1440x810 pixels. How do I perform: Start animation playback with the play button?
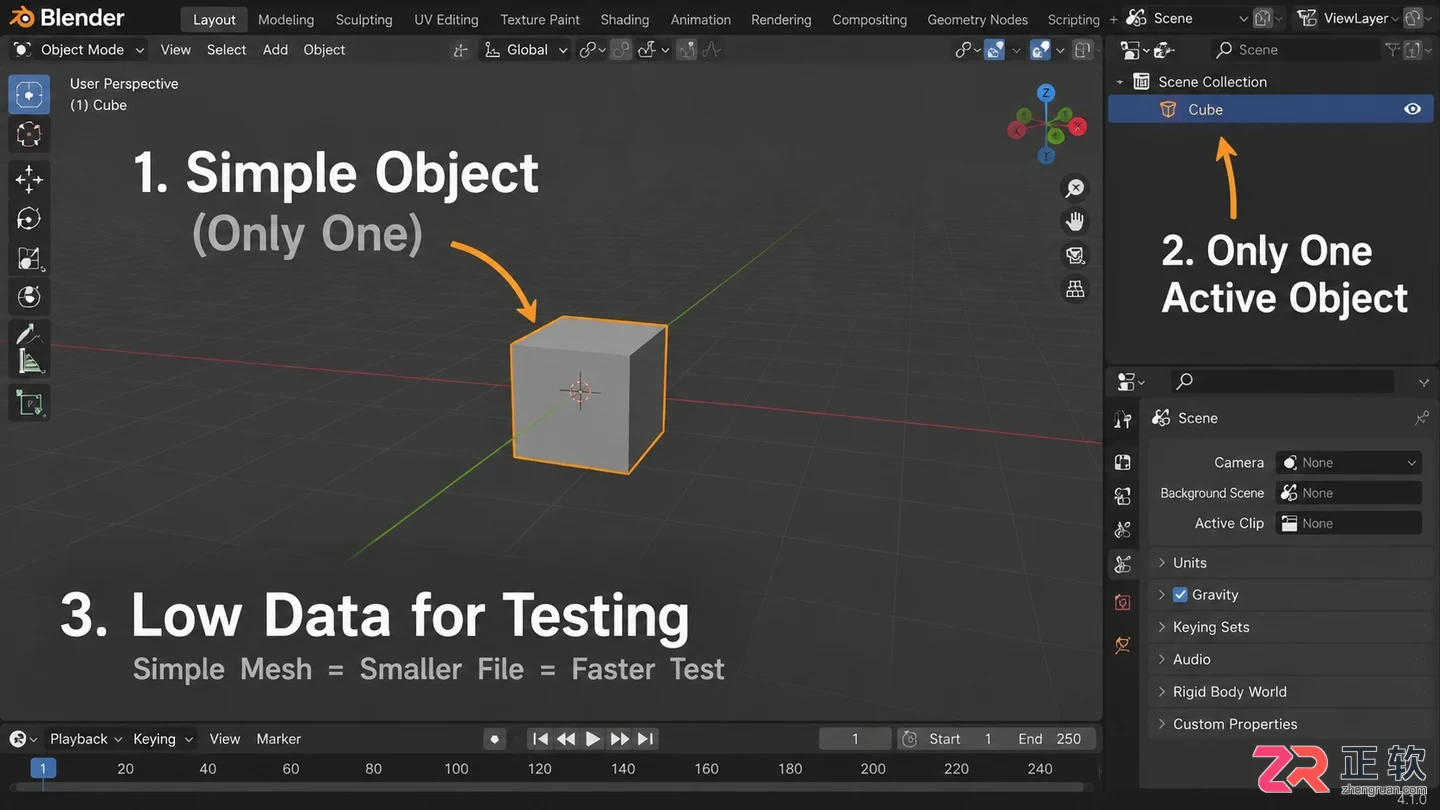[593, 739]
